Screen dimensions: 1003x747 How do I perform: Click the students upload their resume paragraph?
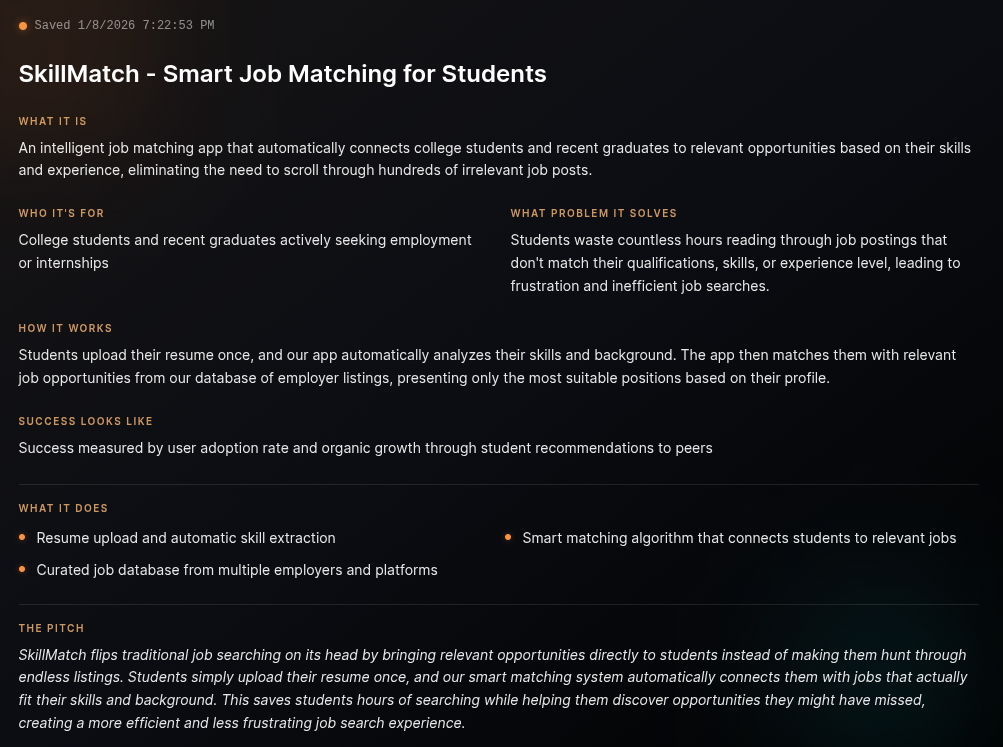click(487, 367)
